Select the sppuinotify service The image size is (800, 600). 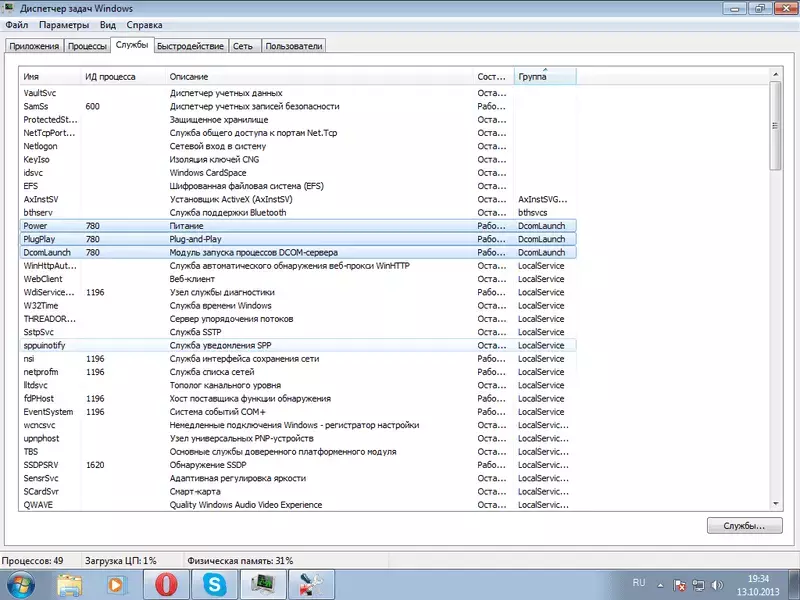tap(298, 345)
